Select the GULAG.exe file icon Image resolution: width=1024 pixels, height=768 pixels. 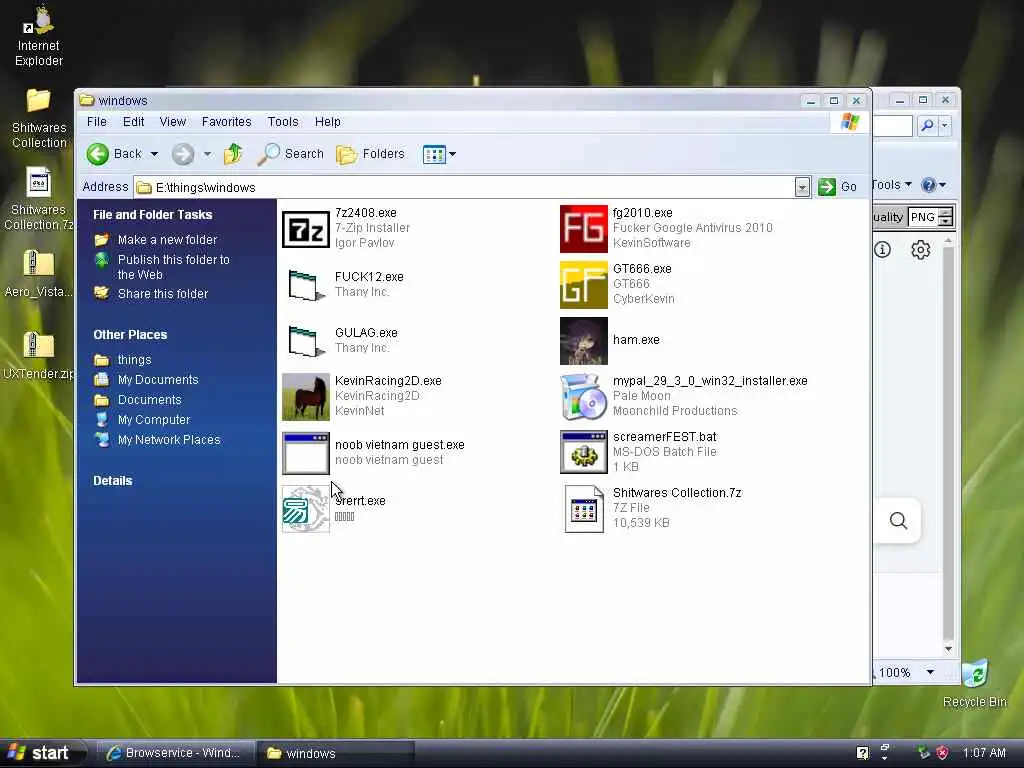(x=306, y=341)
